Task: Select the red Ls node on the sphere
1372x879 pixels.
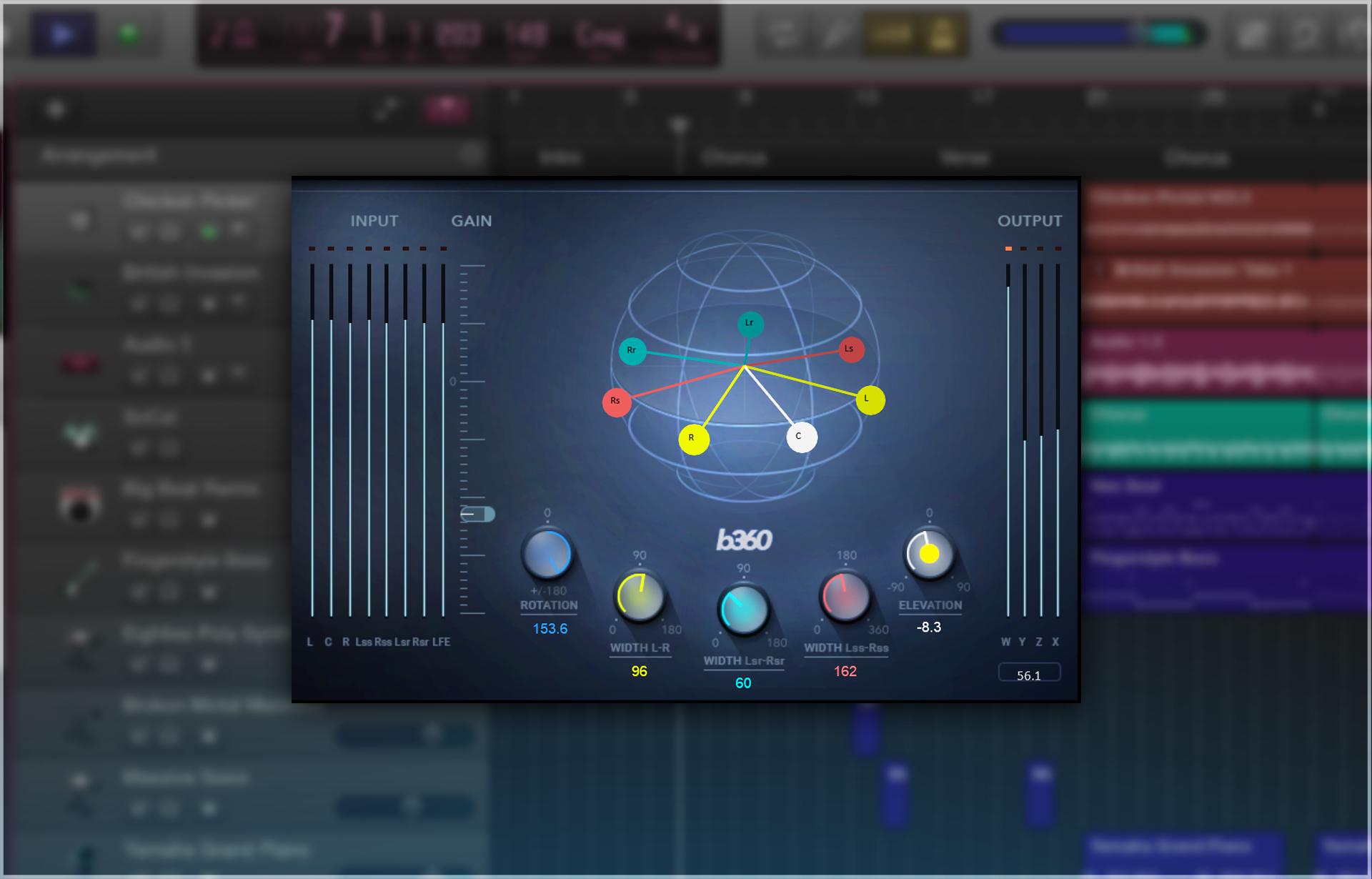Action: coord(851,349)
